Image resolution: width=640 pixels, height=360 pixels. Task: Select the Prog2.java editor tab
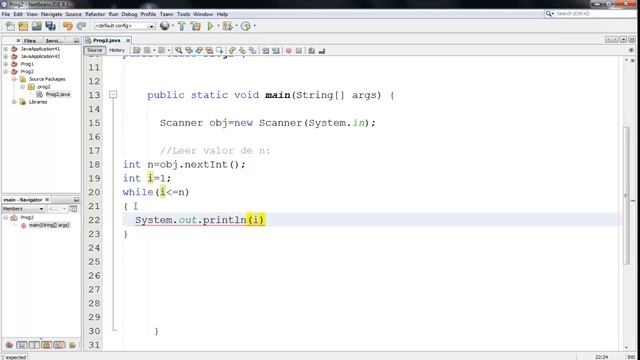click(106, 40)
